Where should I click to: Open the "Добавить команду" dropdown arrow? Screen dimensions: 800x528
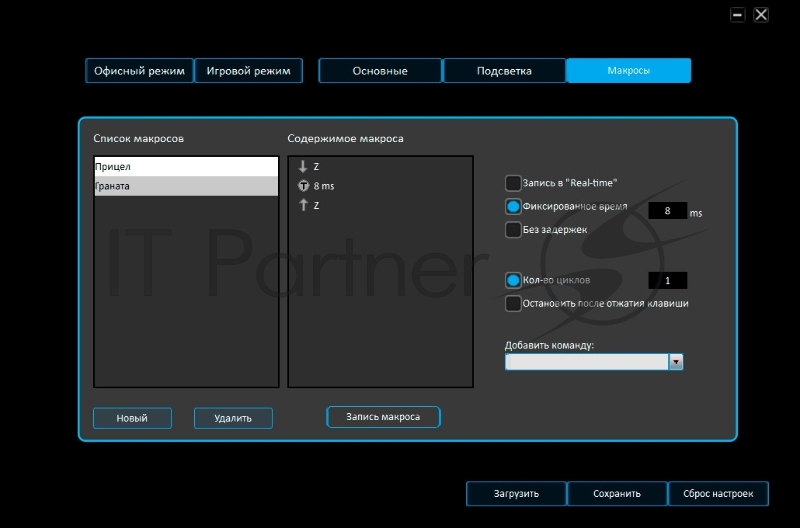676,362
